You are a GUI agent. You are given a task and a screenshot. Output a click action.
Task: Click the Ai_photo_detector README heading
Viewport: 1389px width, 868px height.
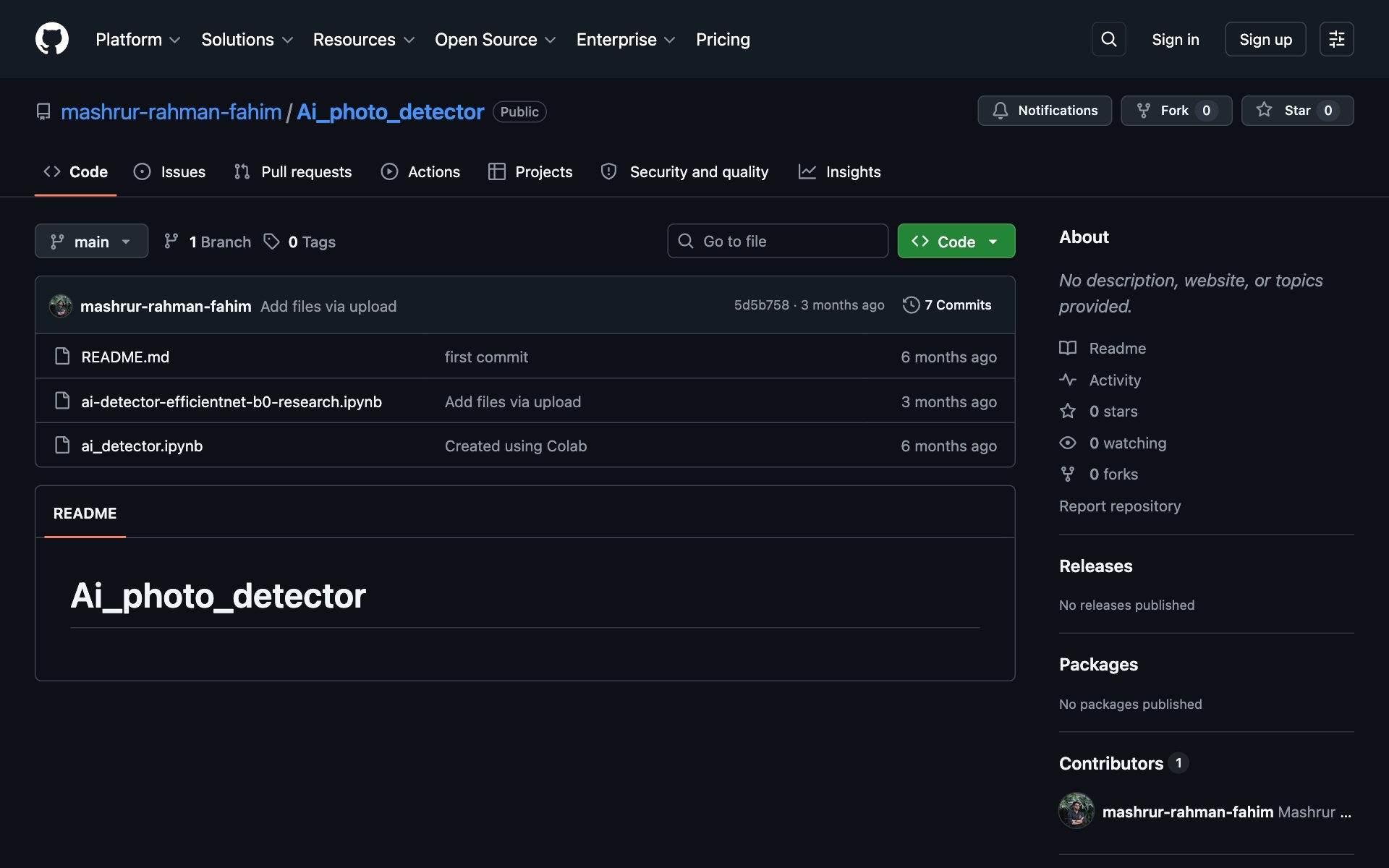pos(218,595)
